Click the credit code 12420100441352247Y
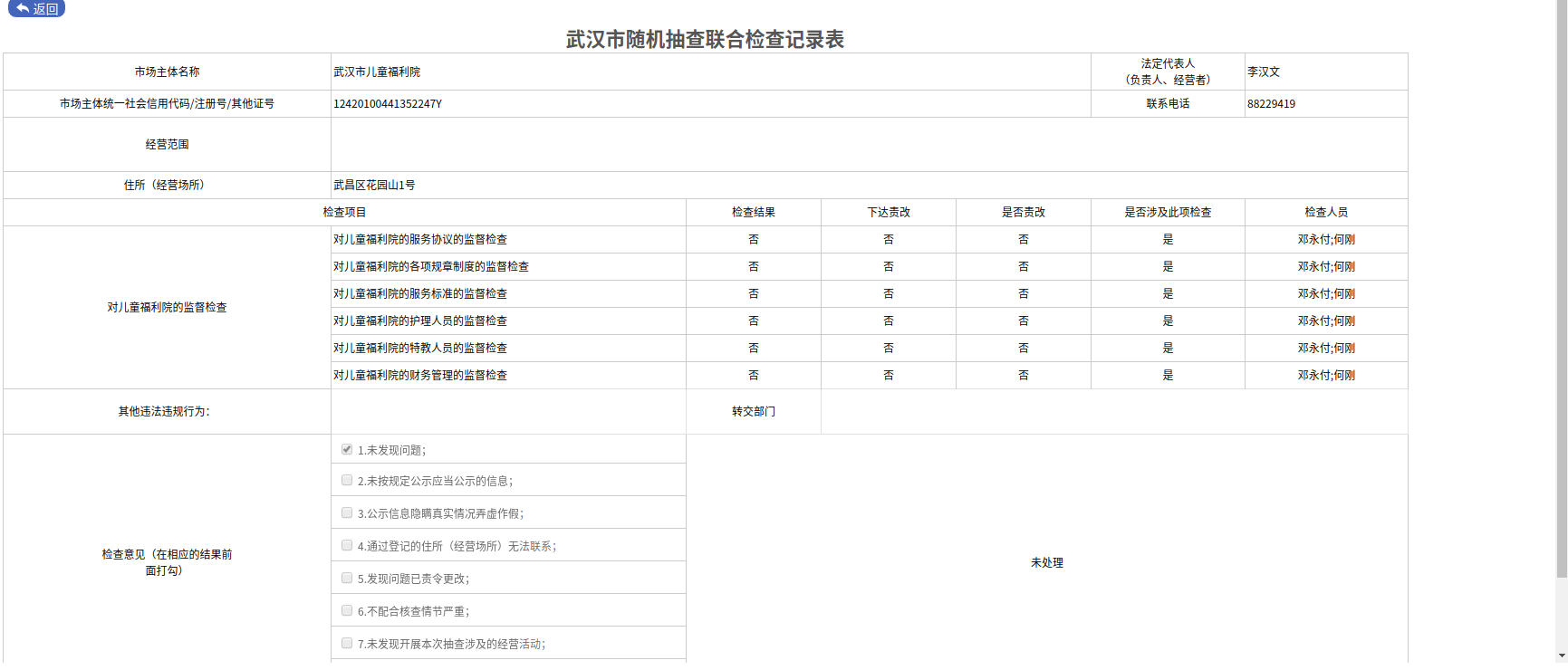Image resolution: width=1568 pixels, height=670 pixels. click(388, 104)
